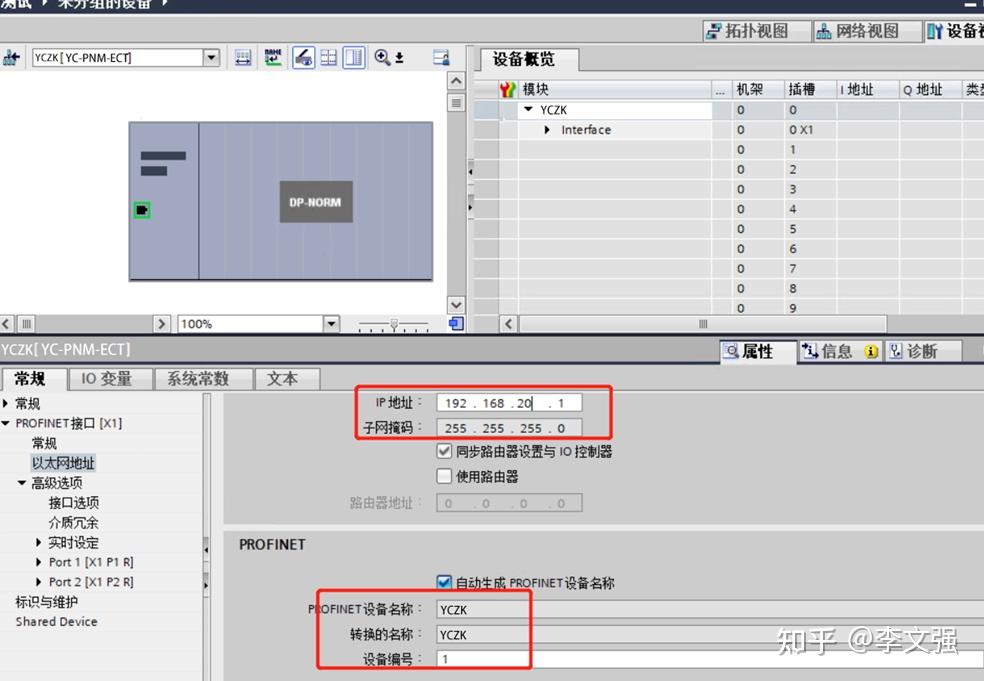
Task: Select 常规 under PROFINET接口 [X1]
Action: [44, 443]
